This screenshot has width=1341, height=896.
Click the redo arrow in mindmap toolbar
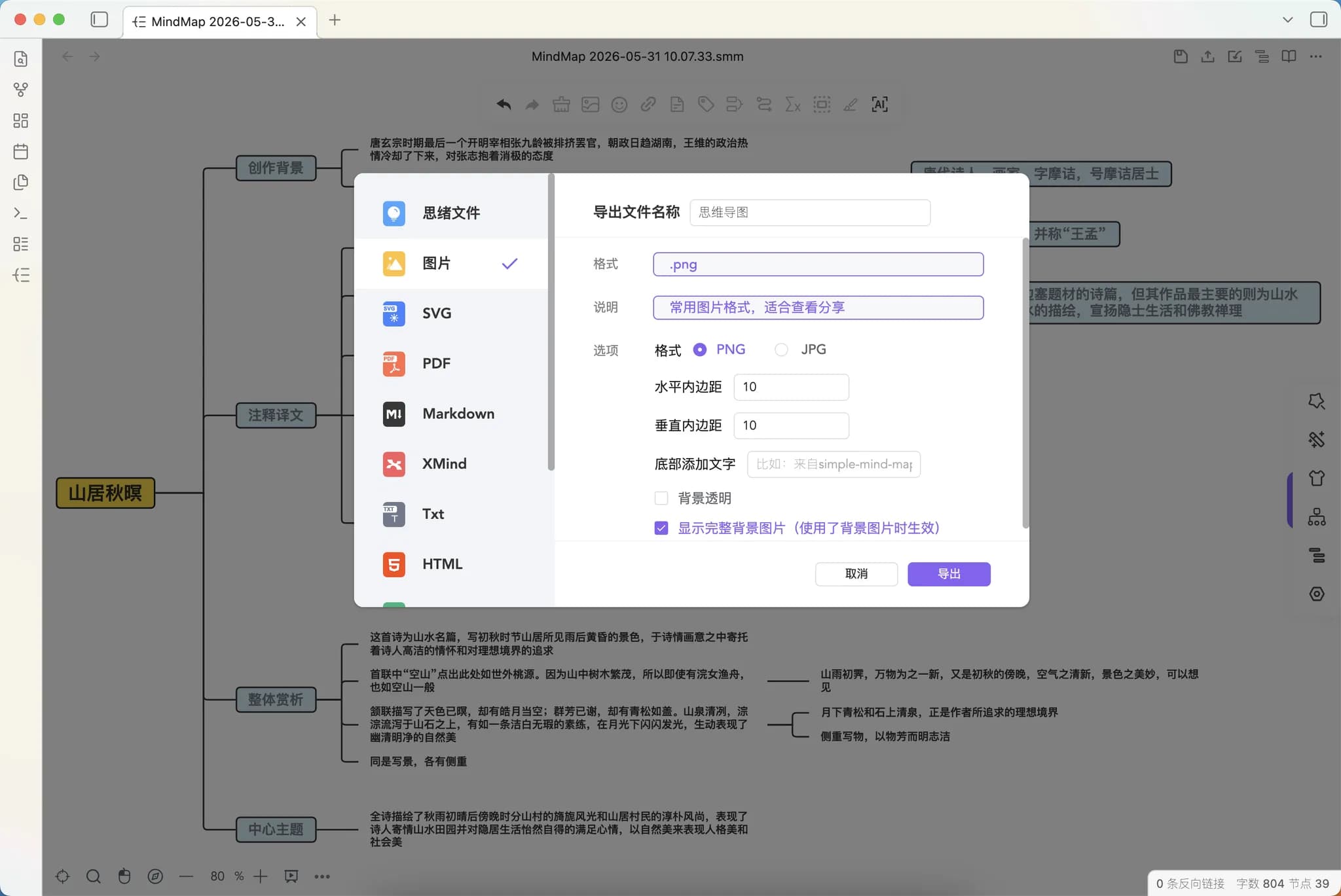tap(532, 105)
